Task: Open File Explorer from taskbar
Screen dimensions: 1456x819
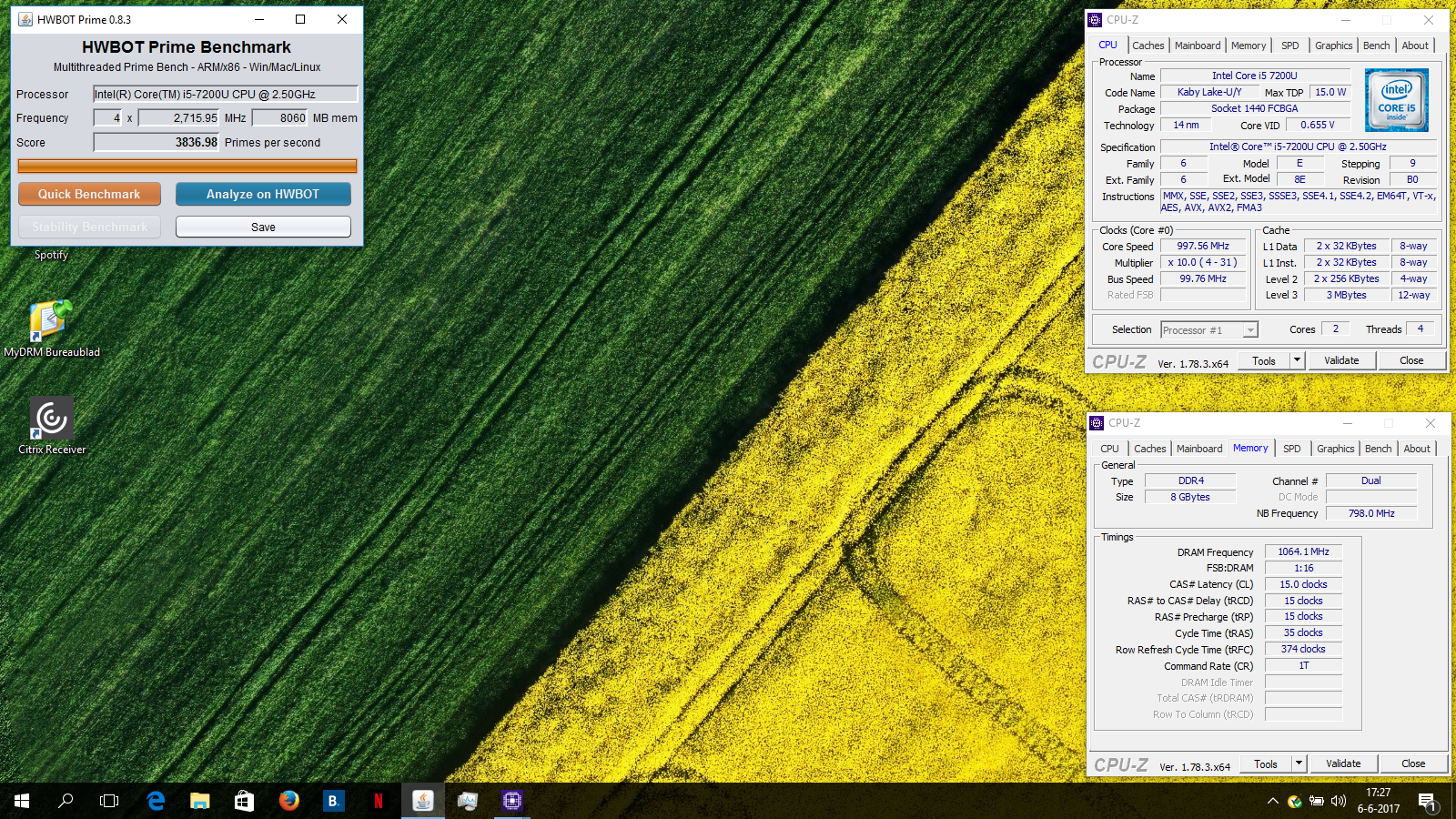Action: pyautogui.click(x=200, y=801)
